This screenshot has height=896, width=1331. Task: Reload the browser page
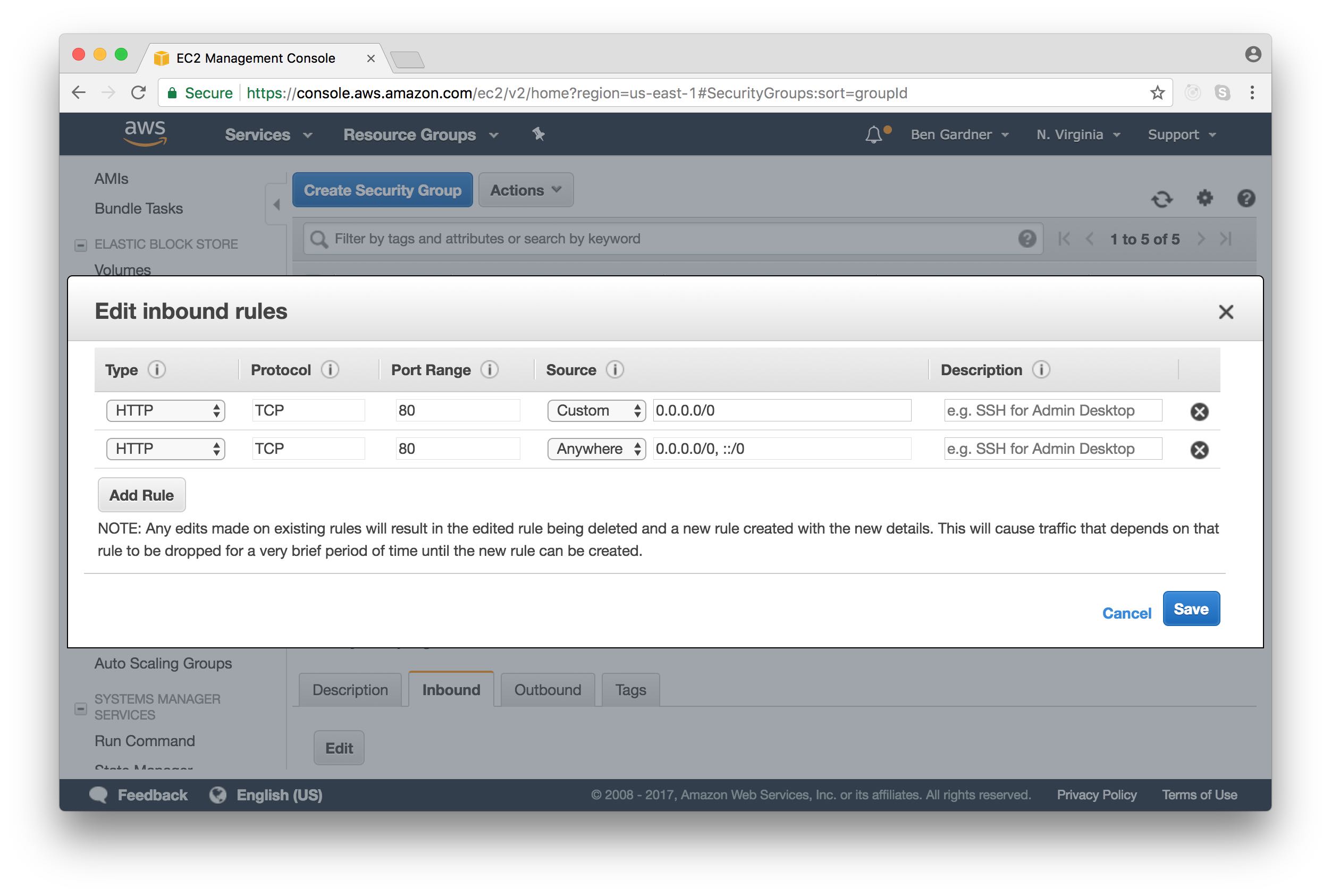coord(138,92)
